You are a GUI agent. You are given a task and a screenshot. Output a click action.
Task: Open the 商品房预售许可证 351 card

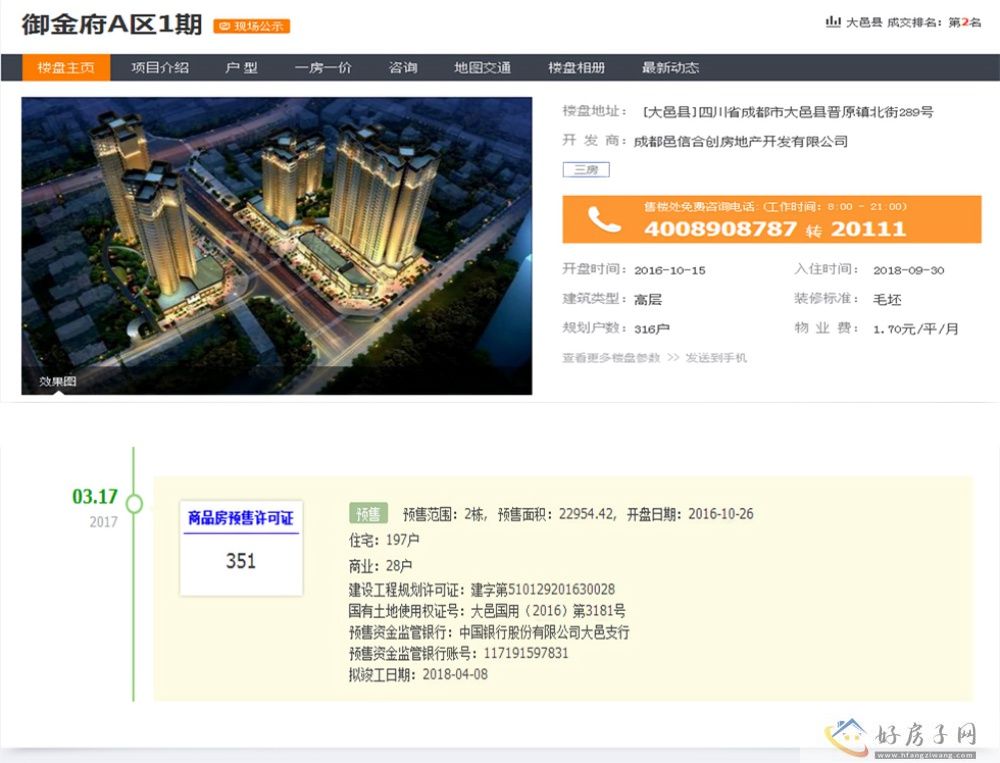[241, 548]
